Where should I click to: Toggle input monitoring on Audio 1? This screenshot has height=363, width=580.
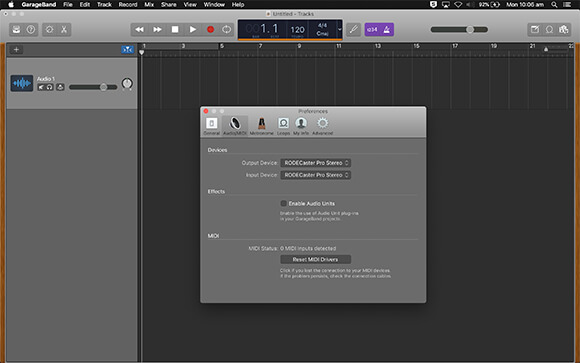pyautogui.click(x=60, y=87)
